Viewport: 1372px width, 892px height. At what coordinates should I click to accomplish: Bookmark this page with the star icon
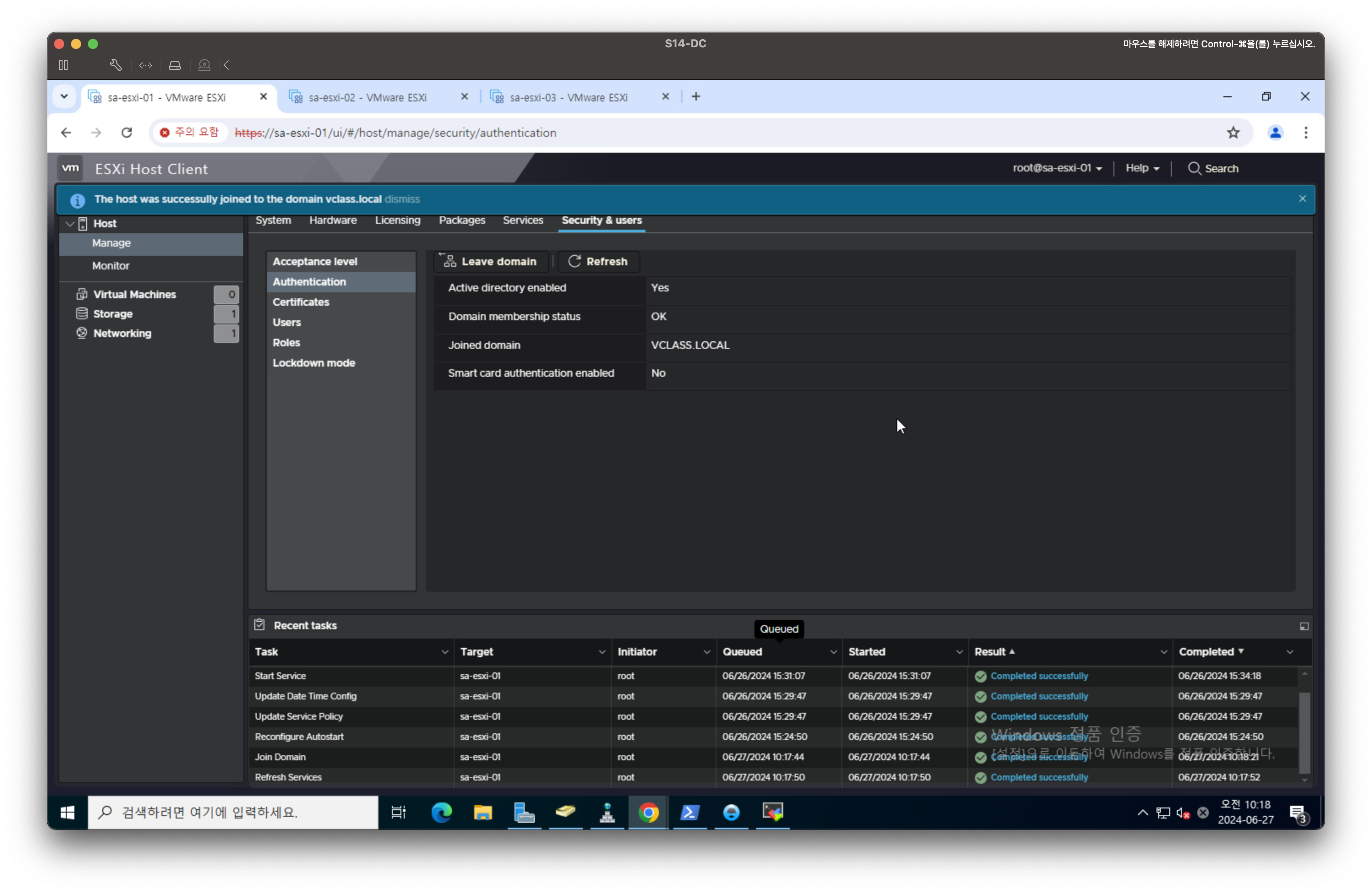(x=1233, y=133)
